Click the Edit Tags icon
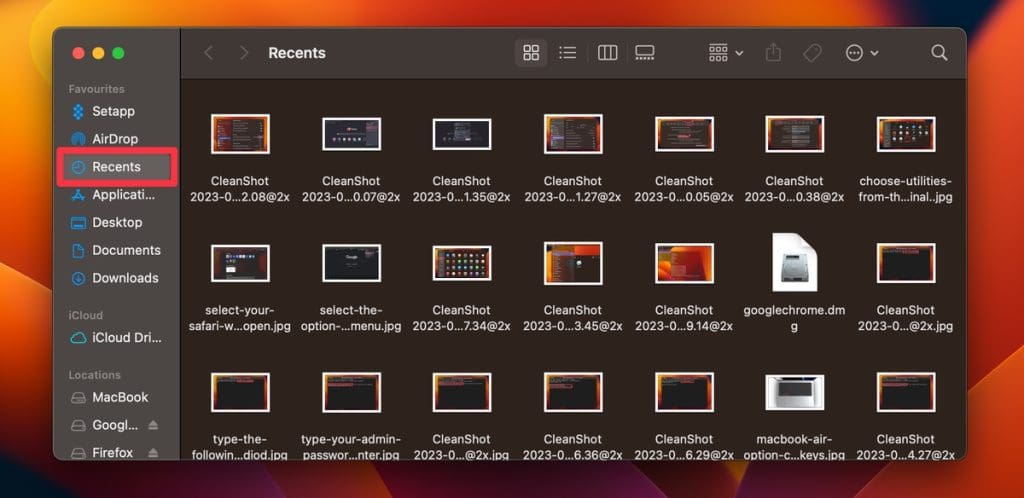1024x498 pixels. pos(812,53)
